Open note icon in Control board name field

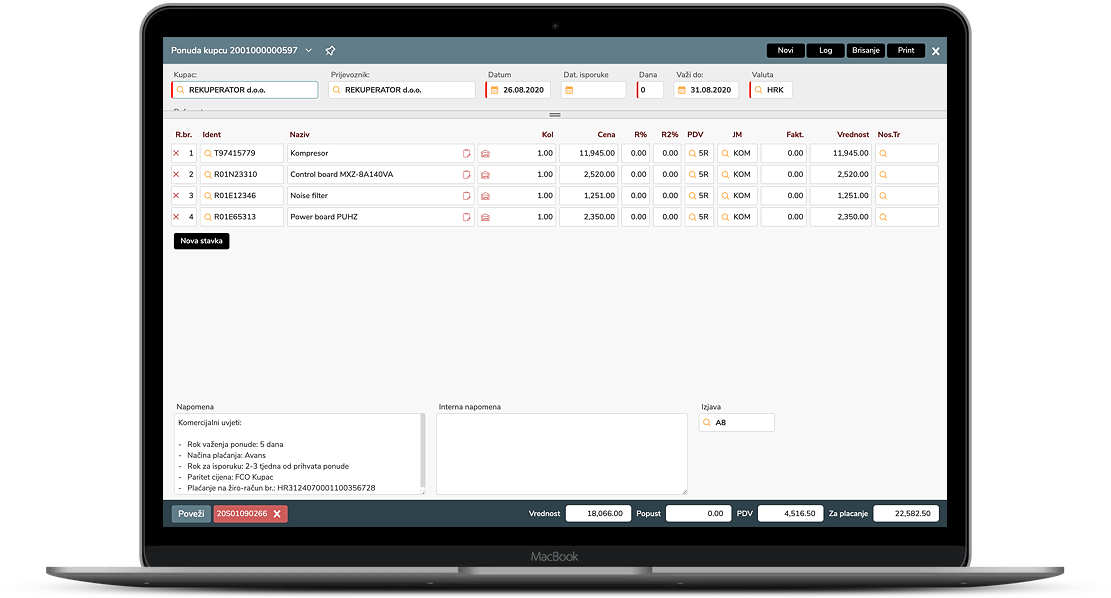[x=466, y=174]
